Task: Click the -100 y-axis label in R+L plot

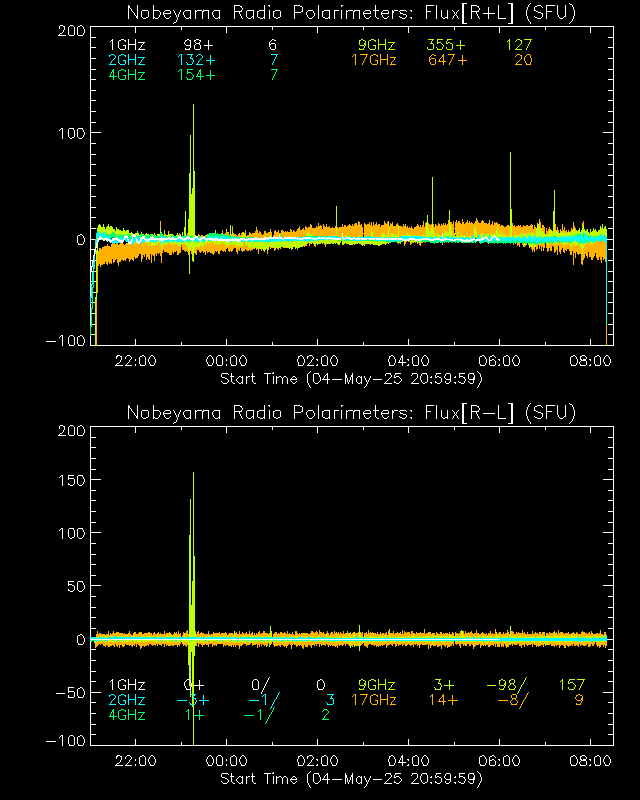Action: pos(66,340)
